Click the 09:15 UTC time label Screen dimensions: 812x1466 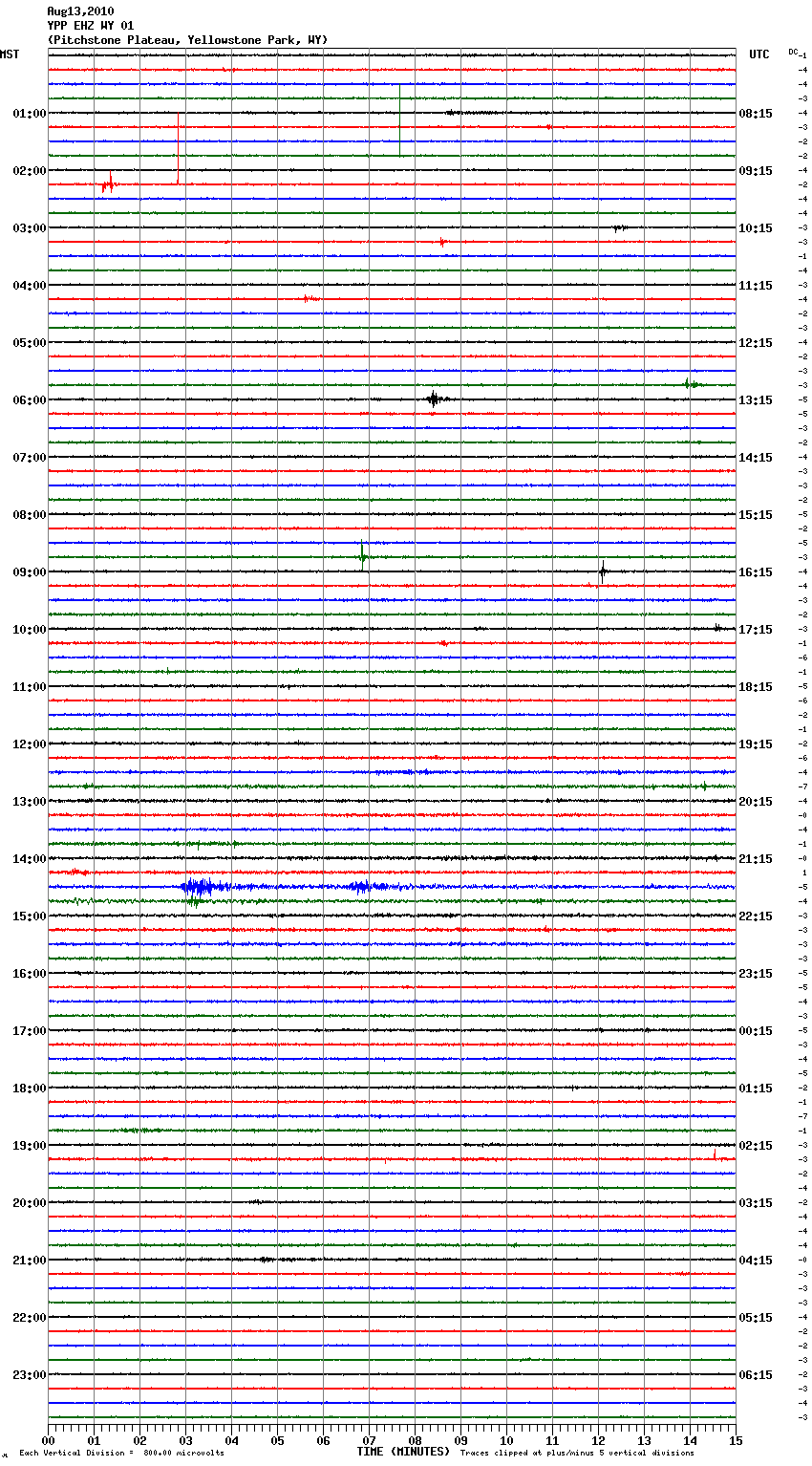coord(756,171)
